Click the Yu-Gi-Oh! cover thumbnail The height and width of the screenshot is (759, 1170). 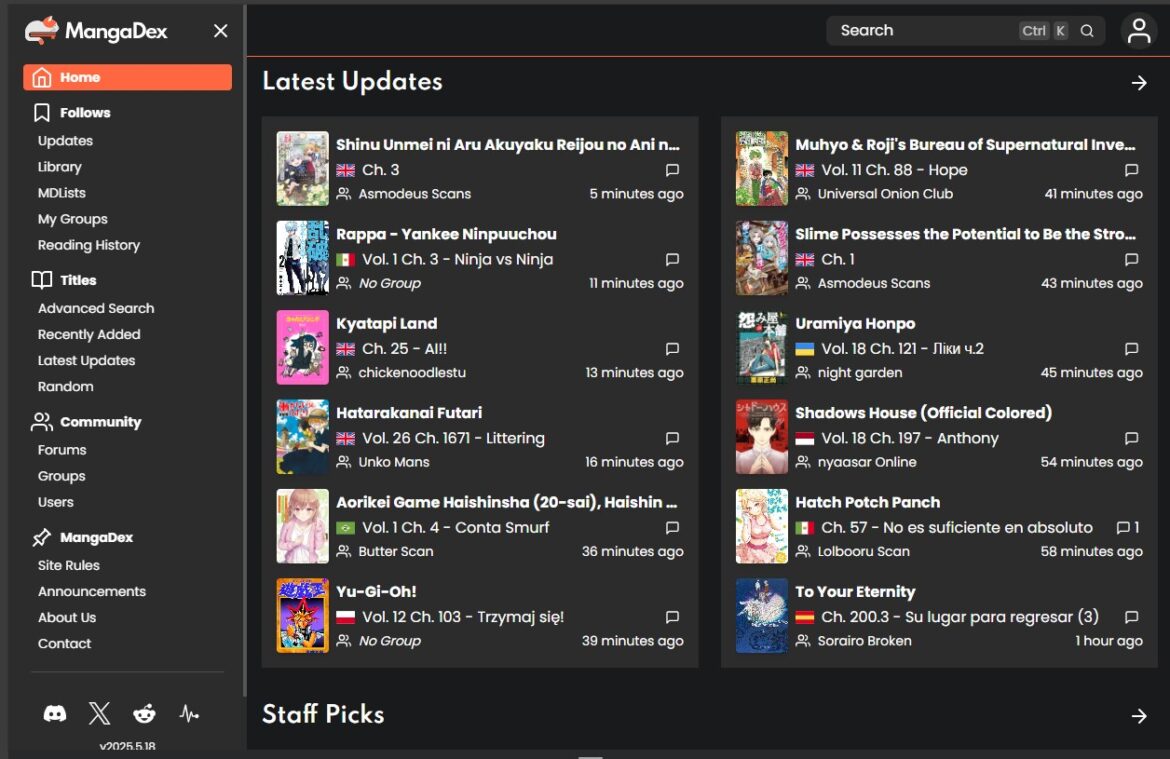pyautogui.click(x=302, y=616)
